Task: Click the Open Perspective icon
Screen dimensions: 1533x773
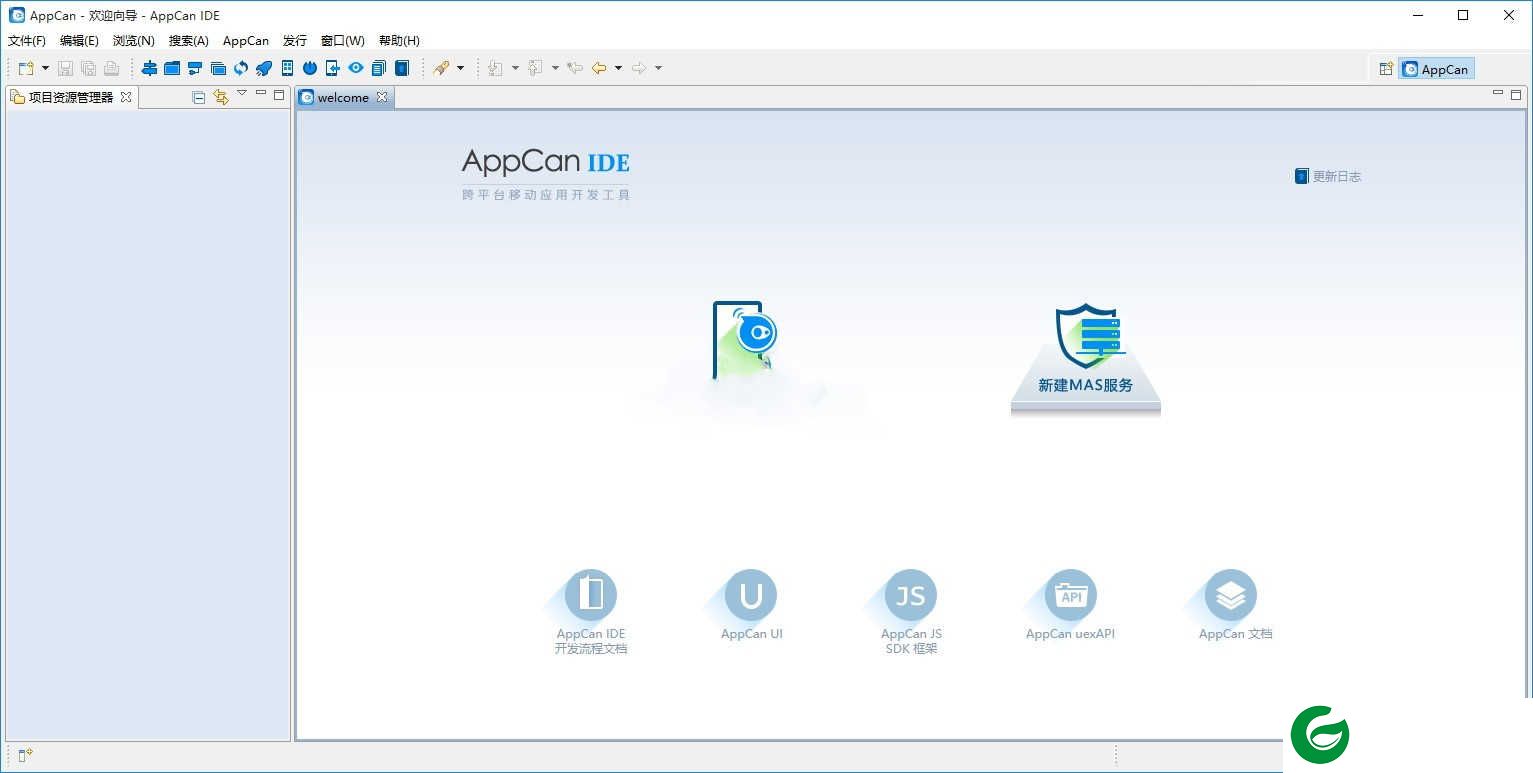Action: pyautogui.click(x=1386, y=69)
